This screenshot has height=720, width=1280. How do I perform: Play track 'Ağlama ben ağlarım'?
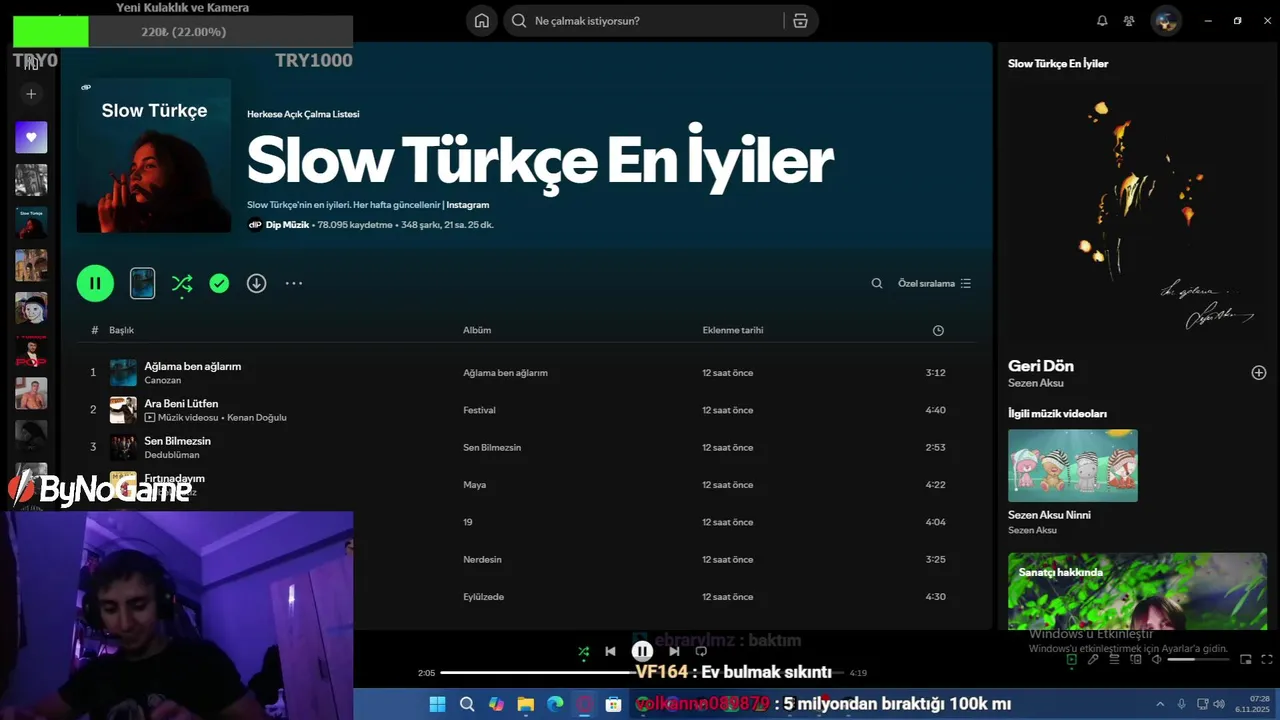pyautogui.click(x=193, y=366)
